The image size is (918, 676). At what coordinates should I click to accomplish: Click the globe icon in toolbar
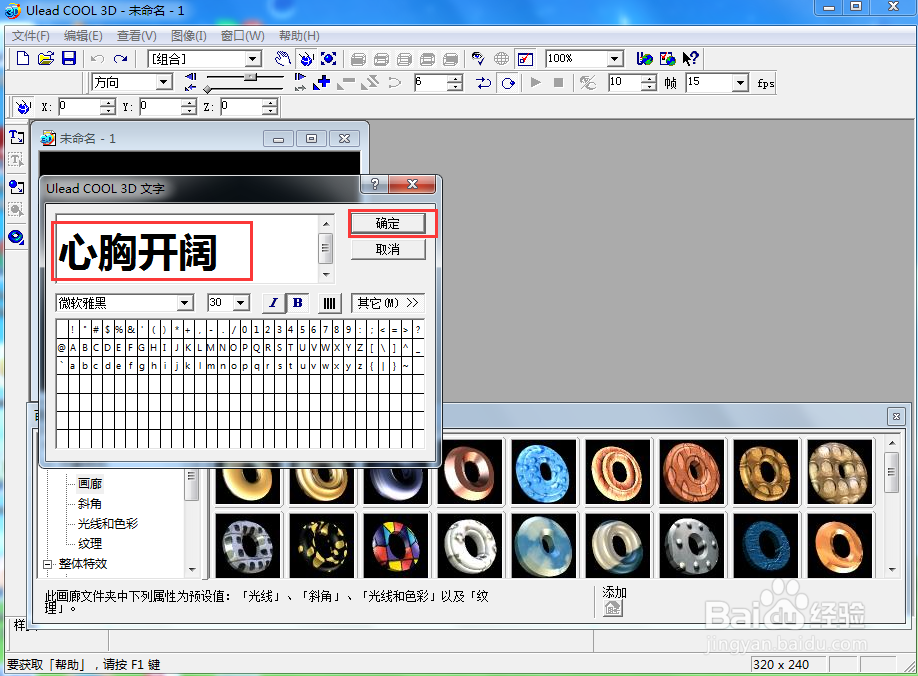pos(501,59)
